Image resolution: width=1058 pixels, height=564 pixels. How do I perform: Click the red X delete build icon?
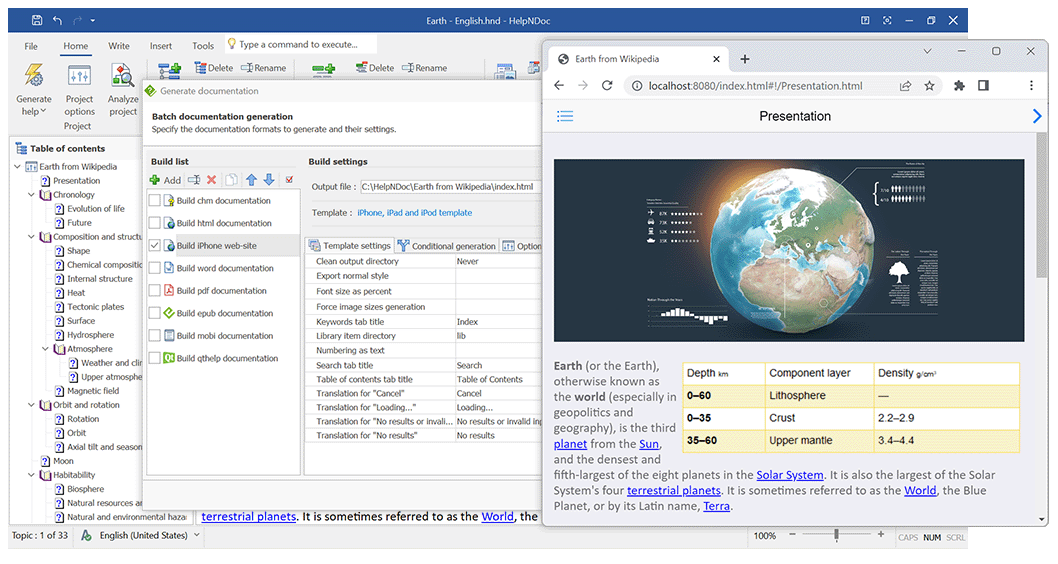pyautogui.click(x=211, y=180)
